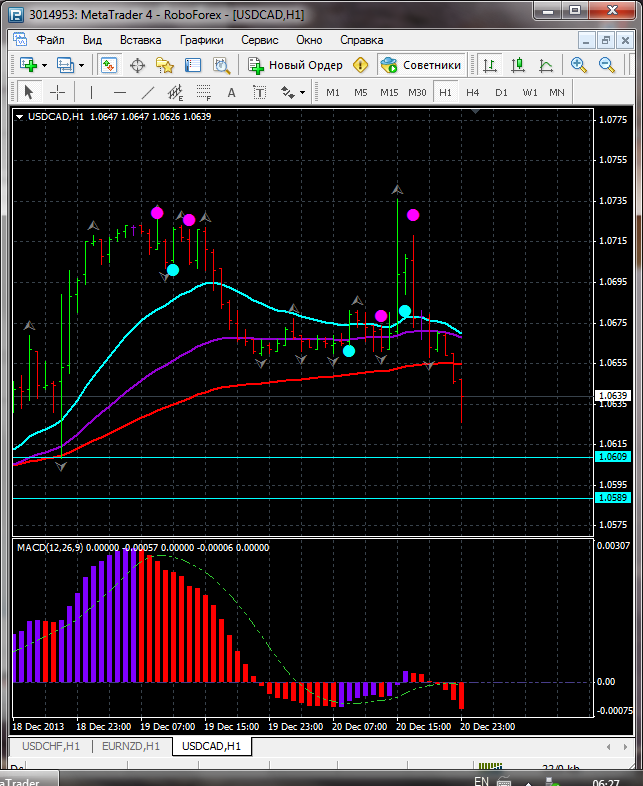Expand the New Chart dropdown arrow
This screenshot has height=786, width=643.
click(44, 65)
